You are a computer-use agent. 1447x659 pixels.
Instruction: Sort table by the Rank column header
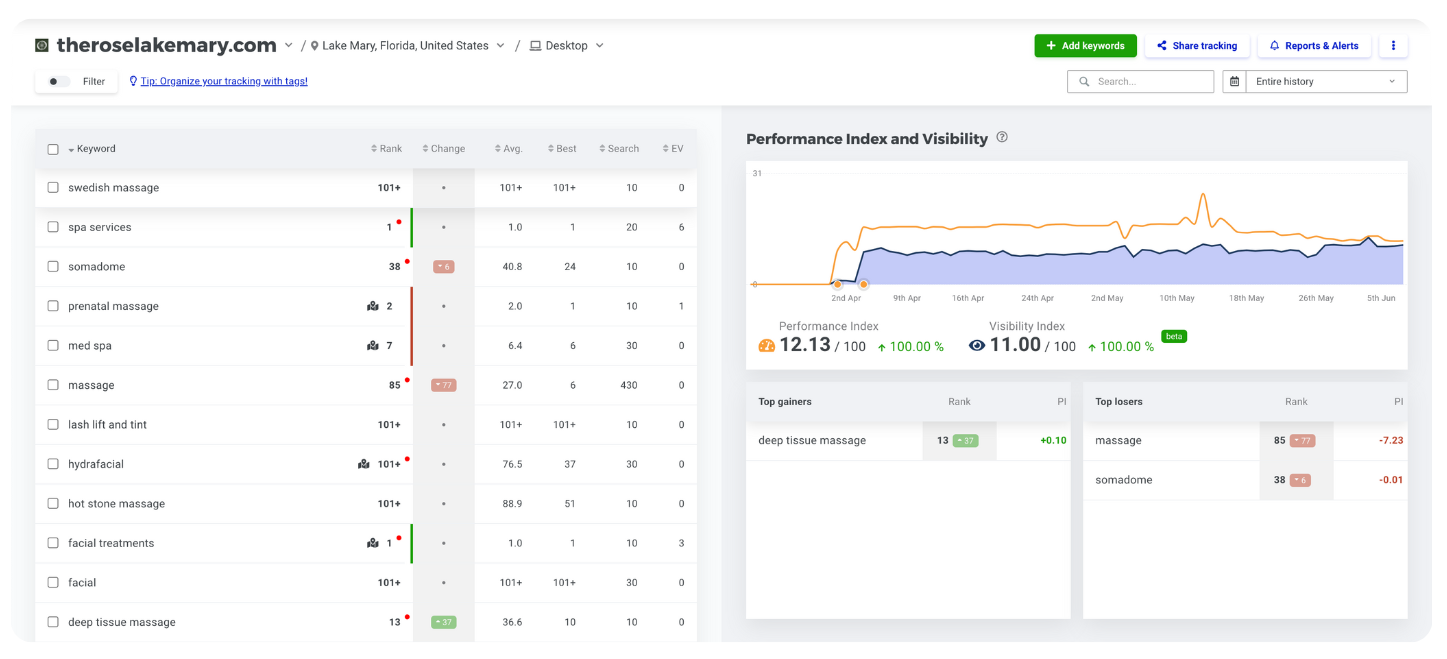[386, 149]
